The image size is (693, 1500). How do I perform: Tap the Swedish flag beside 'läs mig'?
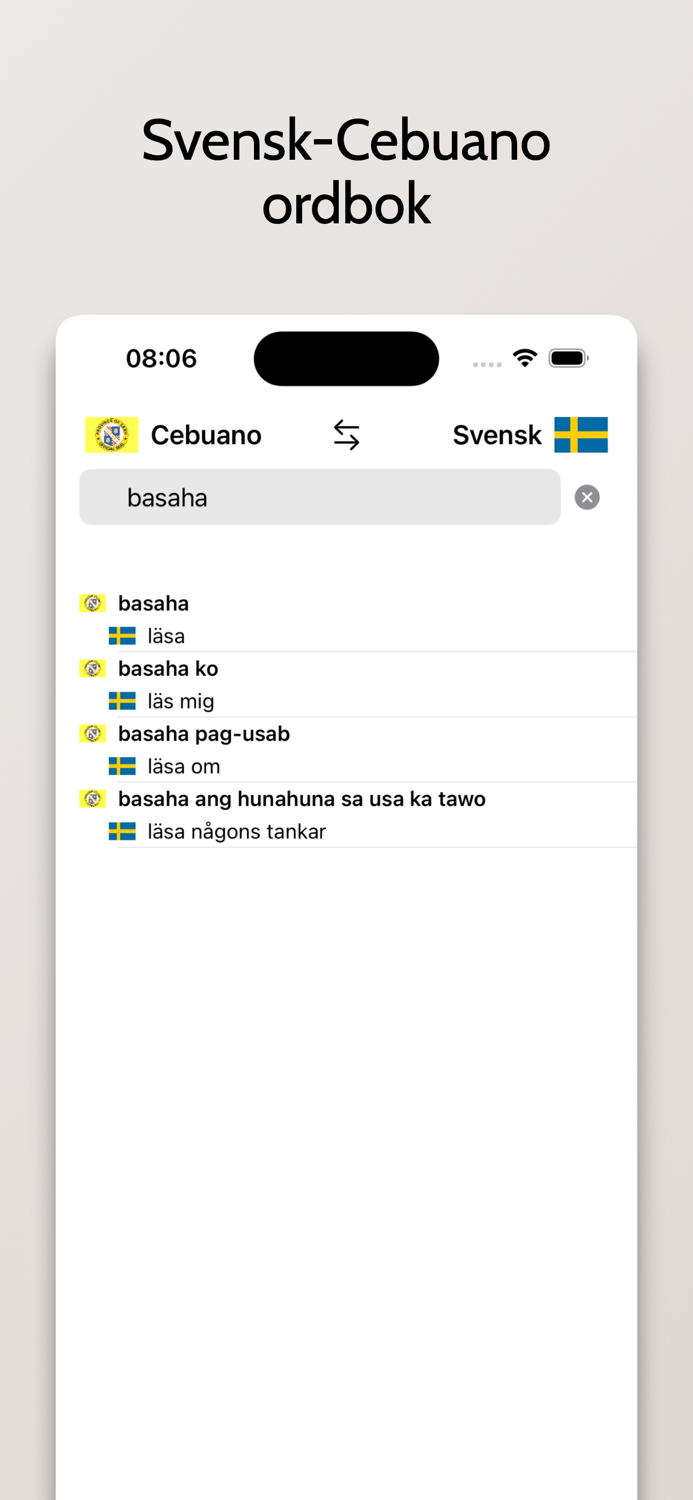click(x=122, y=700)
